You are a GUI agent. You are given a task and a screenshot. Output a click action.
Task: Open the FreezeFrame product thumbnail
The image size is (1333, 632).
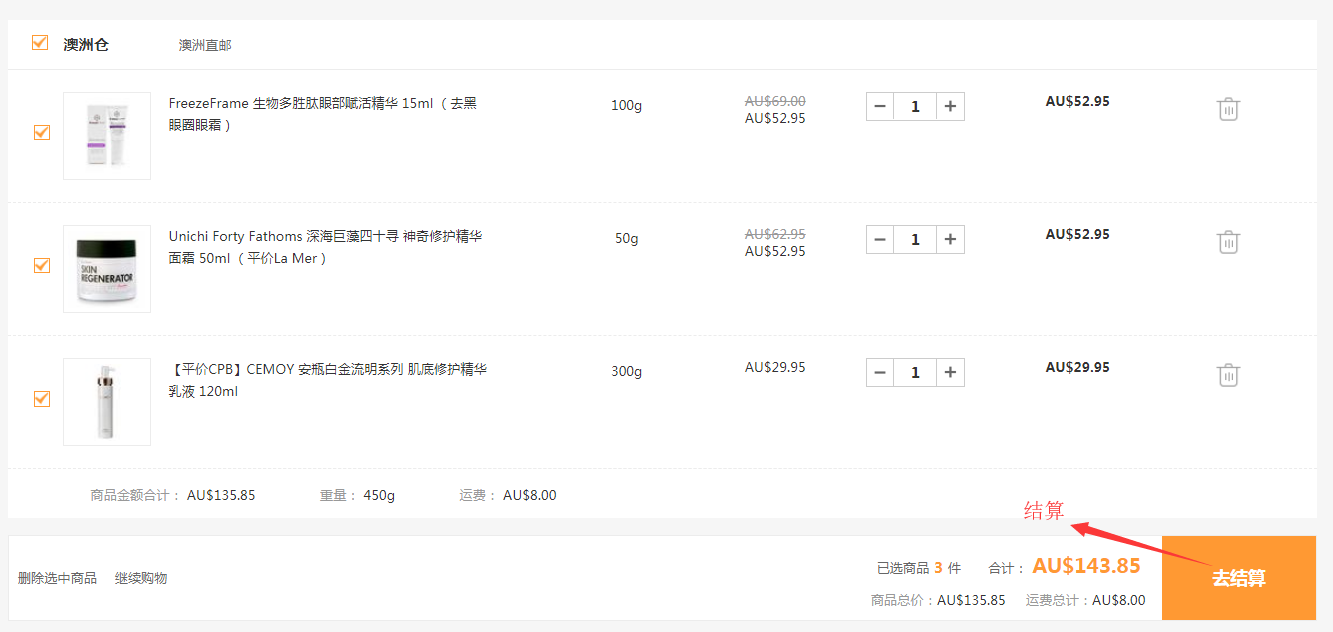107,136
